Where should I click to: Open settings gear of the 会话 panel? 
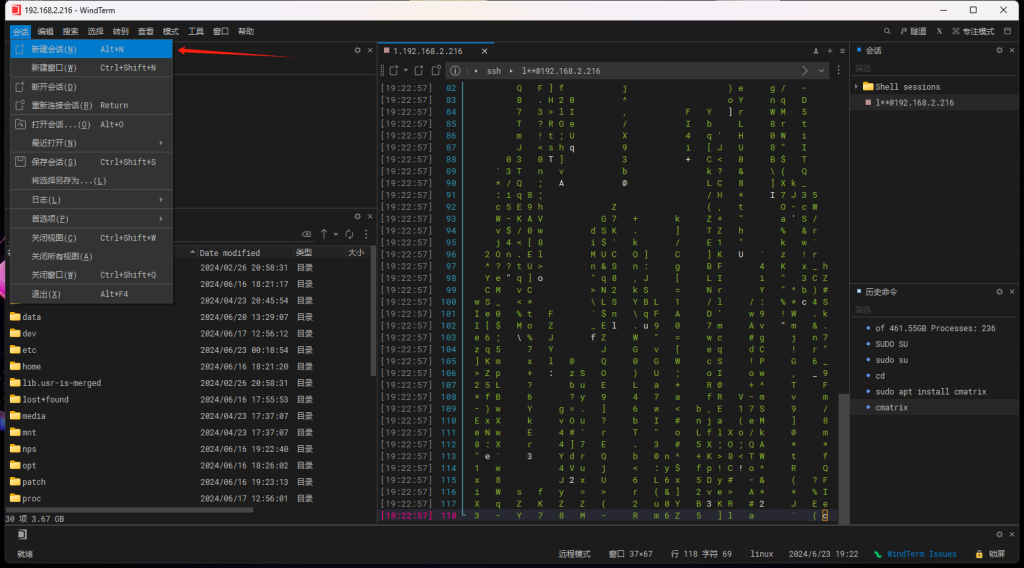pos(998,50)
